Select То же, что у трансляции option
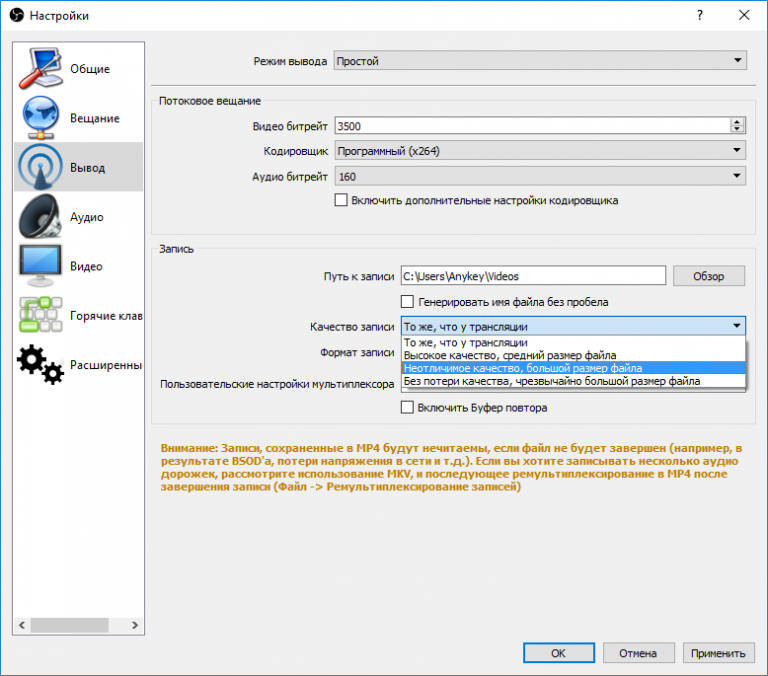The width and height of the screenshot is (768, 676). point(573,342)
